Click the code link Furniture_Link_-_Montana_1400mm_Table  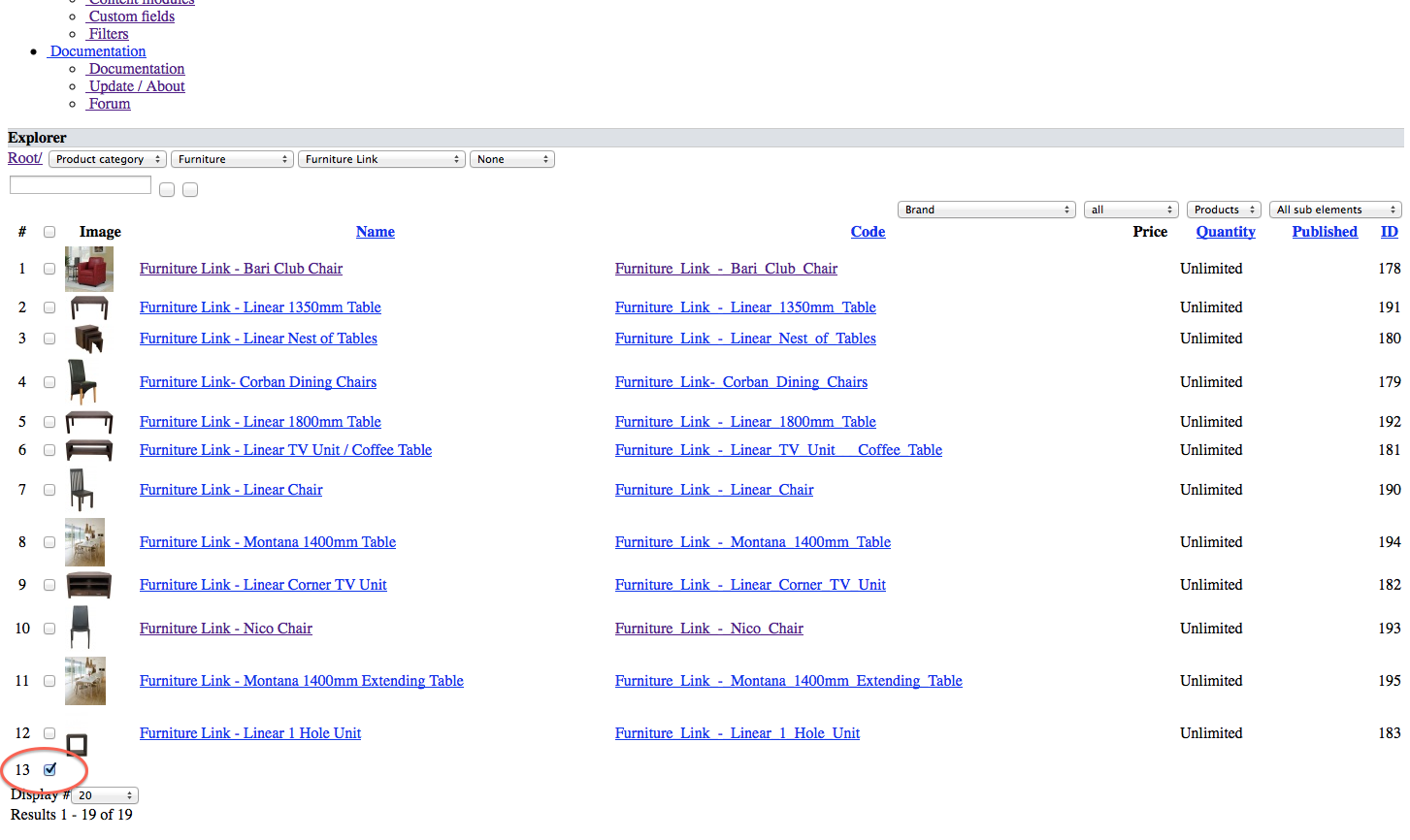click(x=753, y=542)
